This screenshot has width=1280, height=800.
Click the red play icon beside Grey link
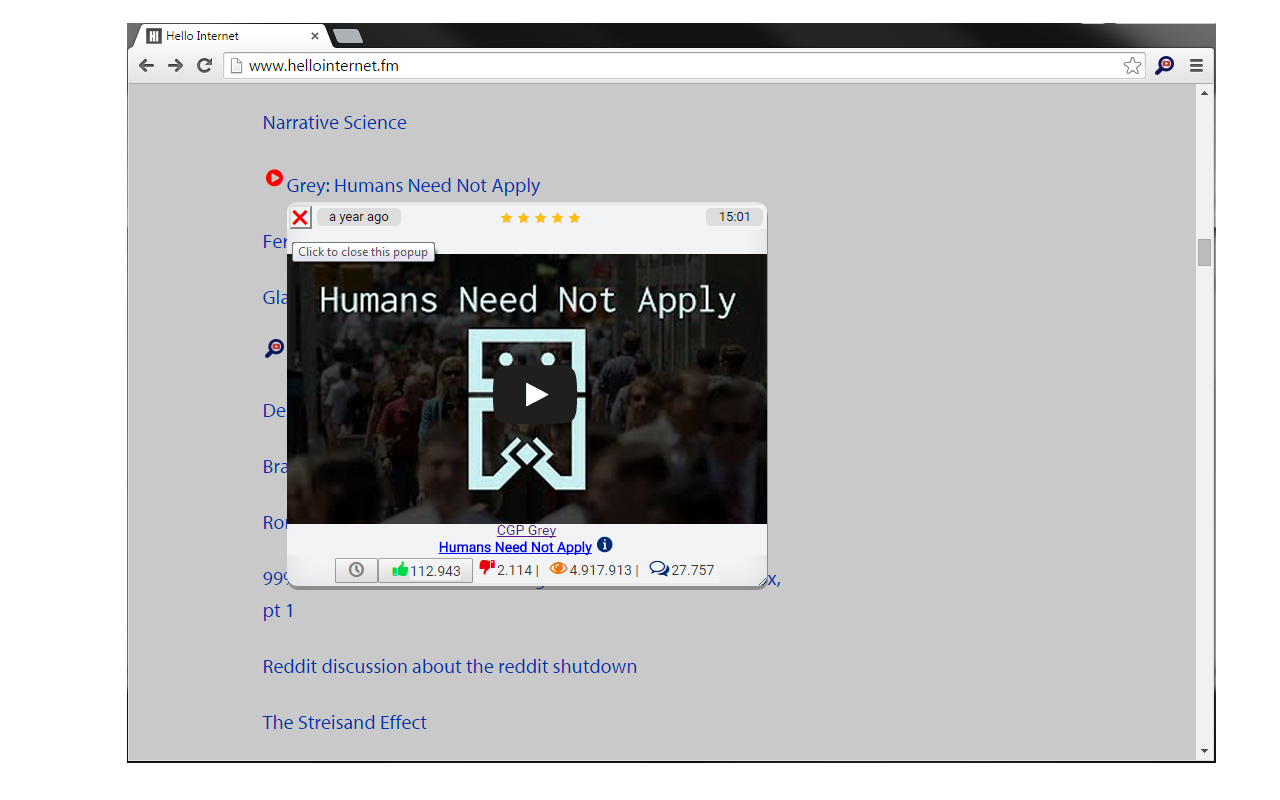click(274, 178)
